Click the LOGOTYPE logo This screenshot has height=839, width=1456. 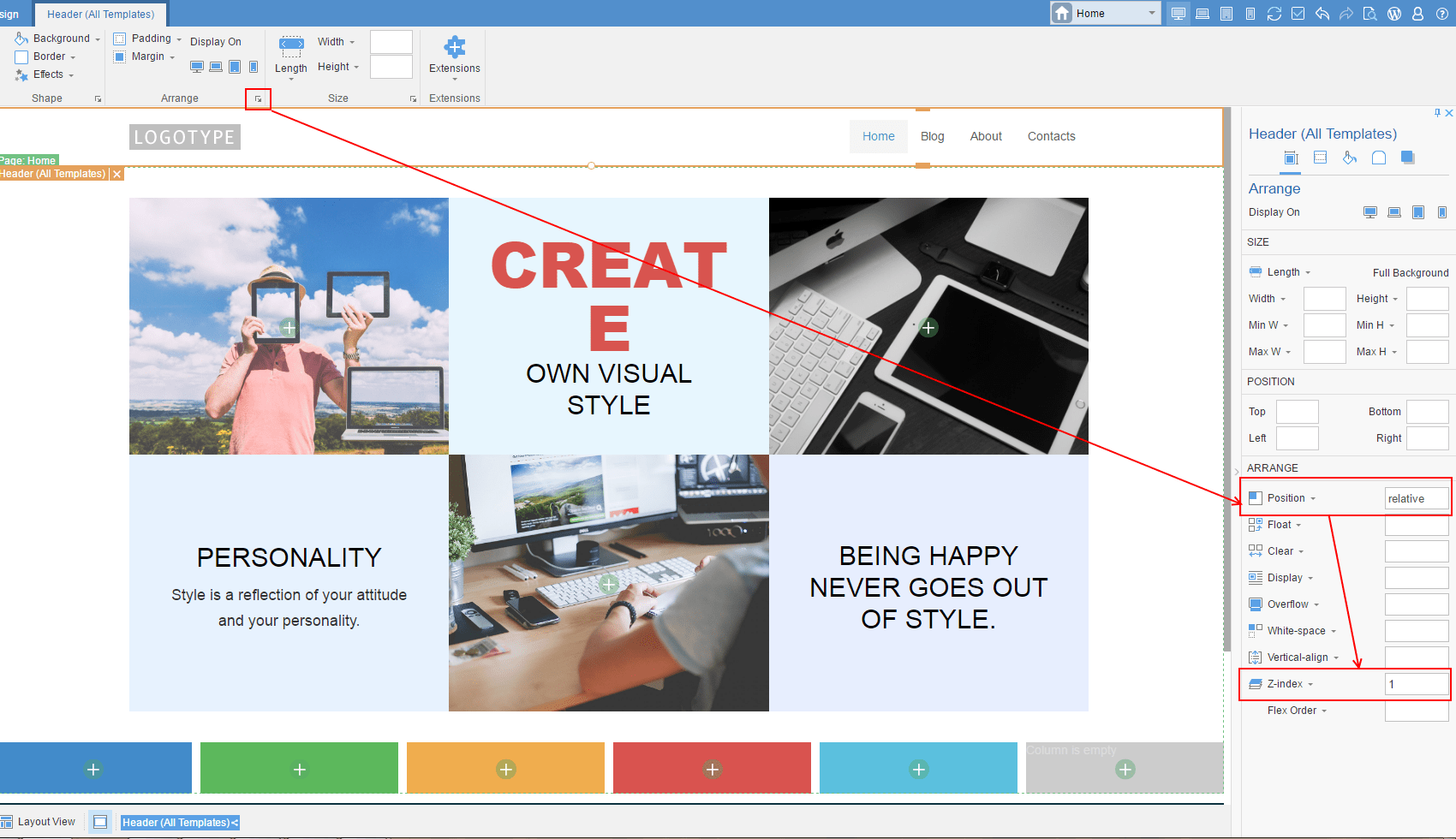pyautogui.click(x=185, y=137)
